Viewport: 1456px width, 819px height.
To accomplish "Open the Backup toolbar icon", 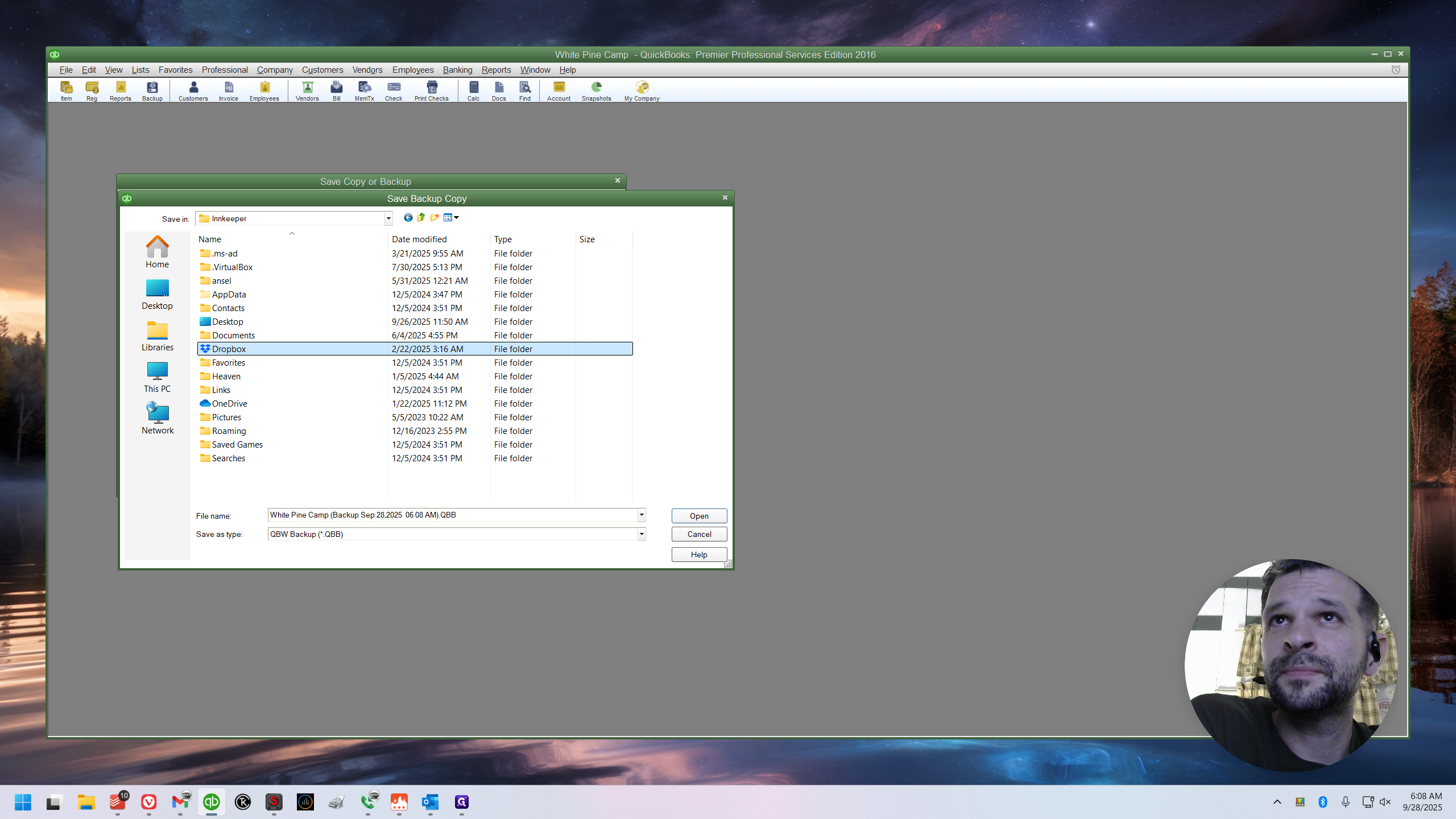I will click(152, 90).
